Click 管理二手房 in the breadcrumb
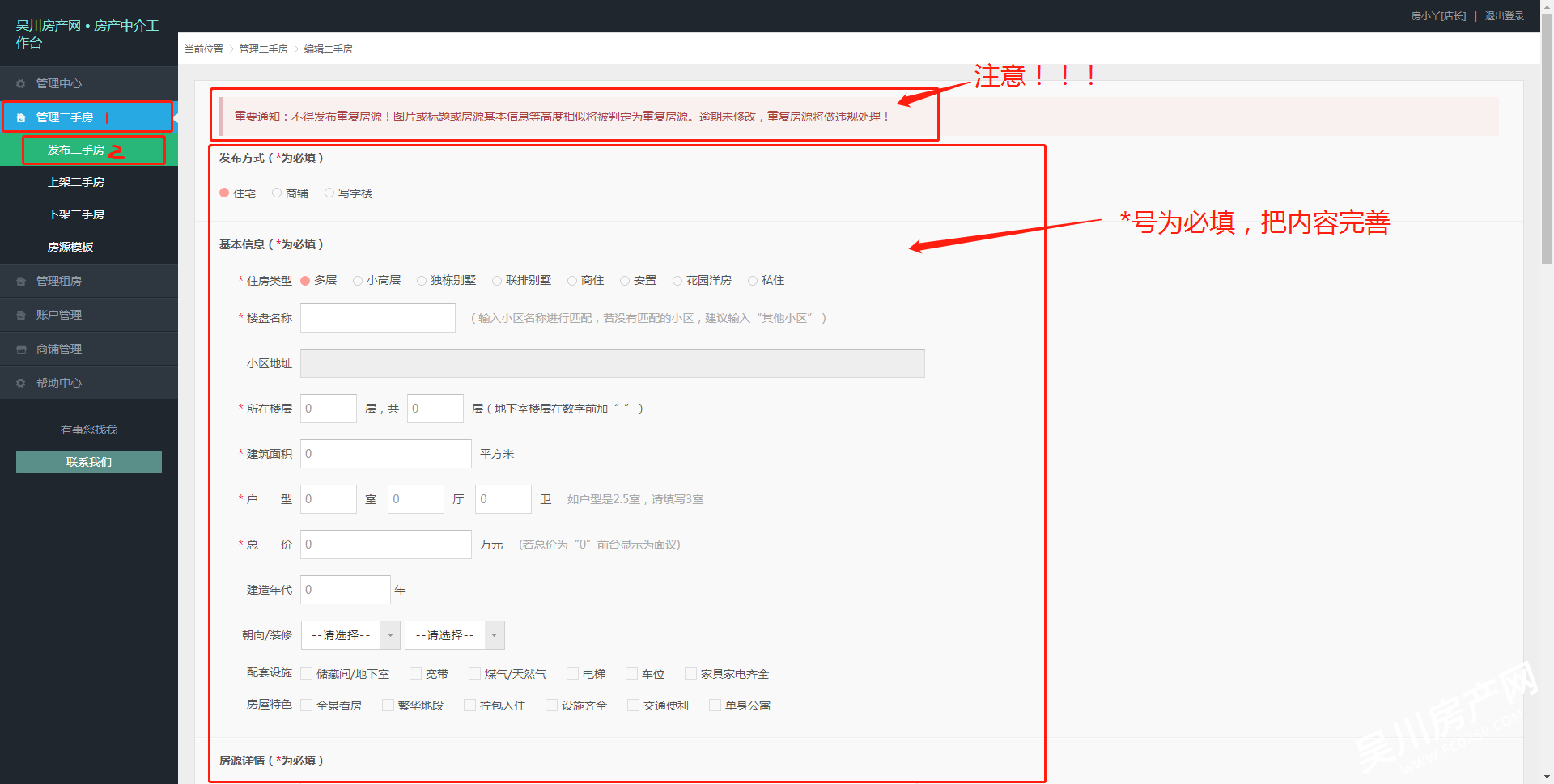The width and height of the screenshot is (1554, 784). [x=263, y=49]
